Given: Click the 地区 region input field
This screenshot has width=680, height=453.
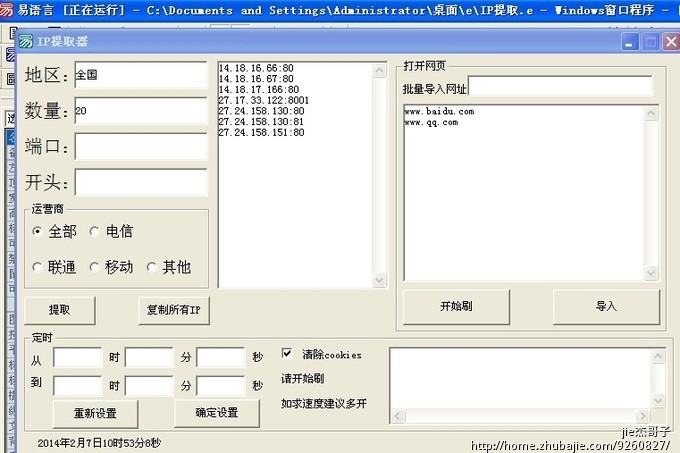Looking at the screenshot, I should [x=141, y=75].
